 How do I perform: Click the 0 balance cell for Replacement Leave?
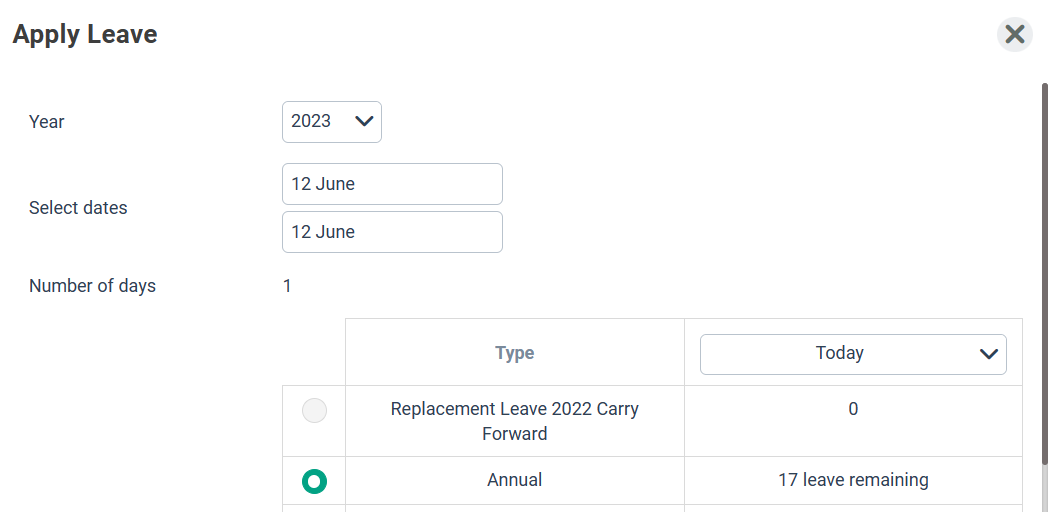tap(853, 409)
